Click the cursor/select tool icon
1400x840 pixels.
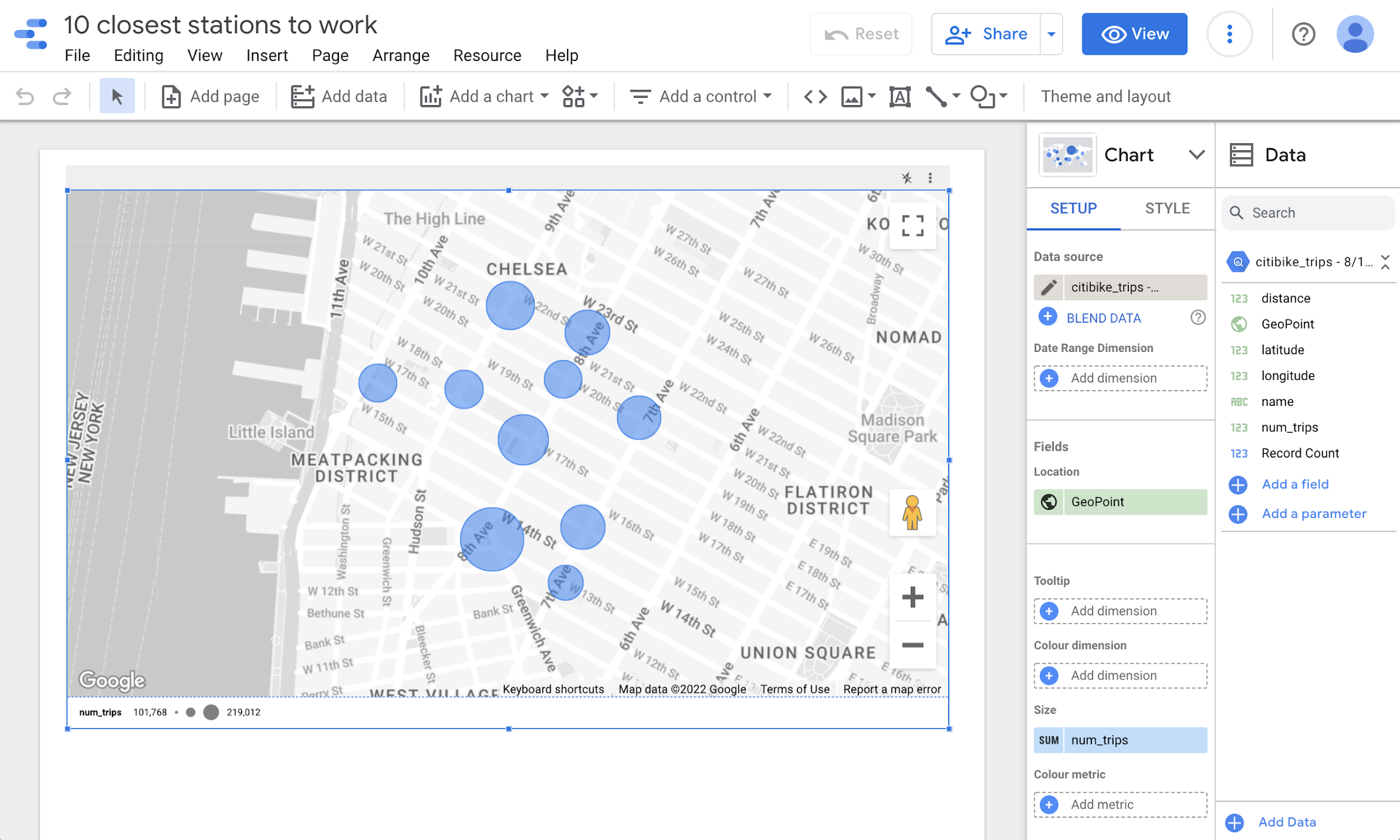coord(117,96)
